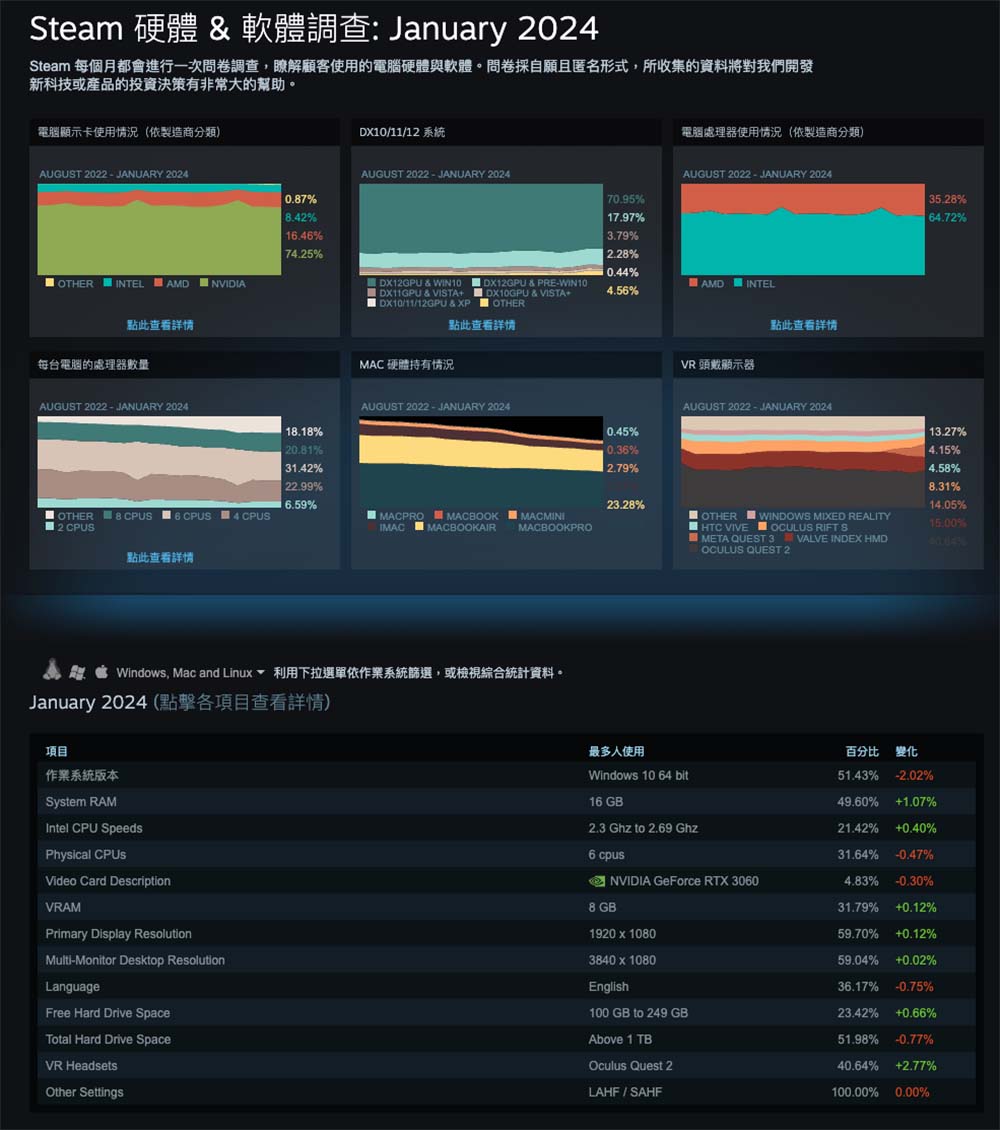
Task: Click the INTEL legend swatch in processor chart
Action: coord(738,282)
